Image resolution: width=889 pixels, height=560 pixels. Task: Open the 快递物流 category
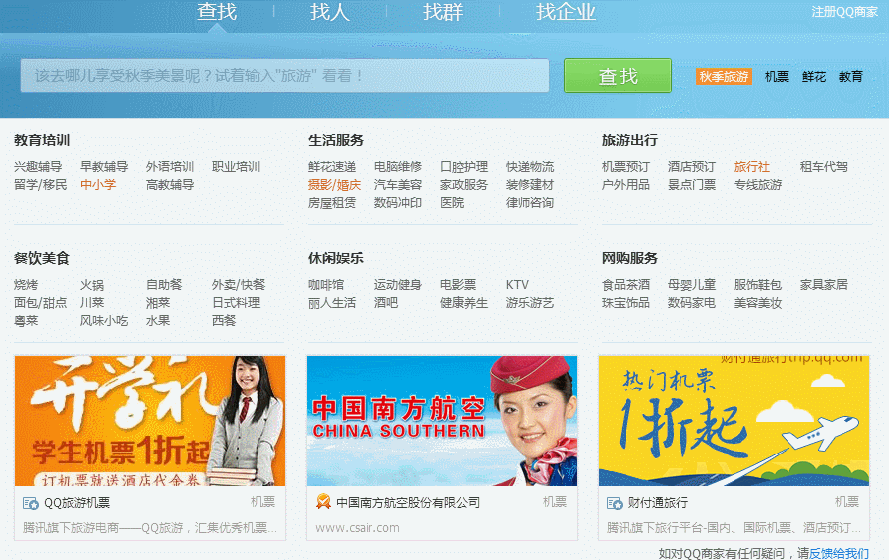coord(530,167)
